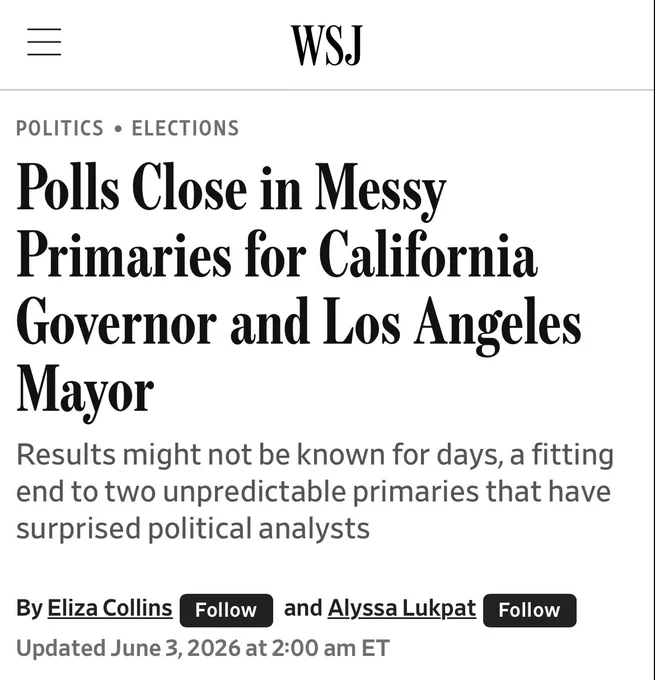Screen dimensions: 655x680
Task: Go to the WSJ home logo
Action: click(x=326, y=45)
